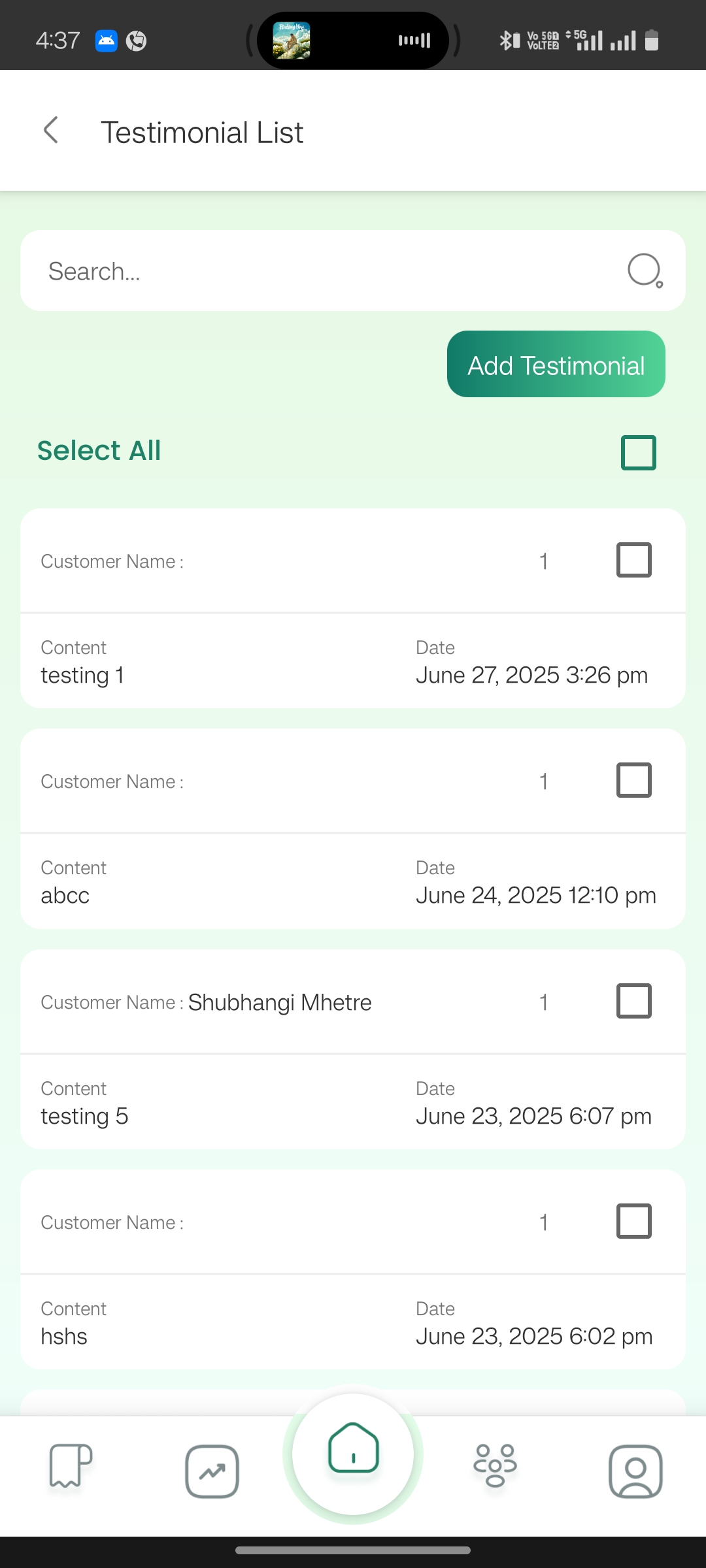This screenshot has height=1568, width=706.
Task: Tap the music thumbnail in status bar
Action: 292,41
